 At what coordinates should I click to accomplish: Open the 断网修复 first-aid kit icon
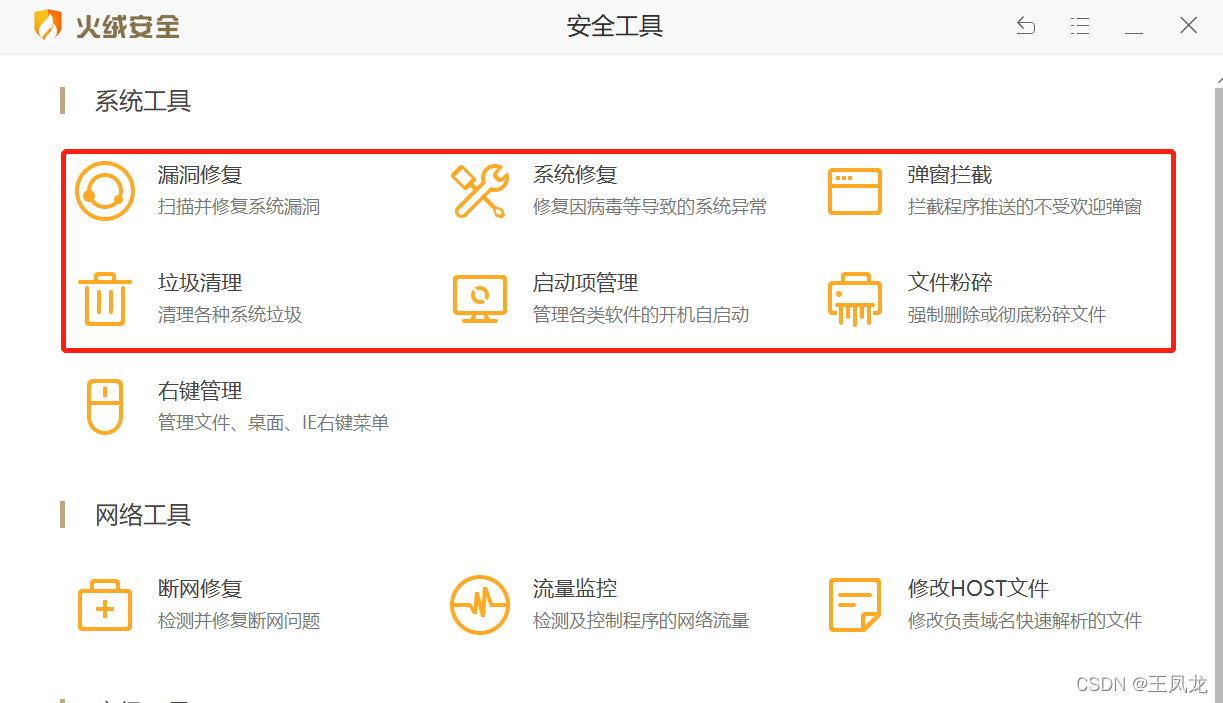(x=105, y=605)
